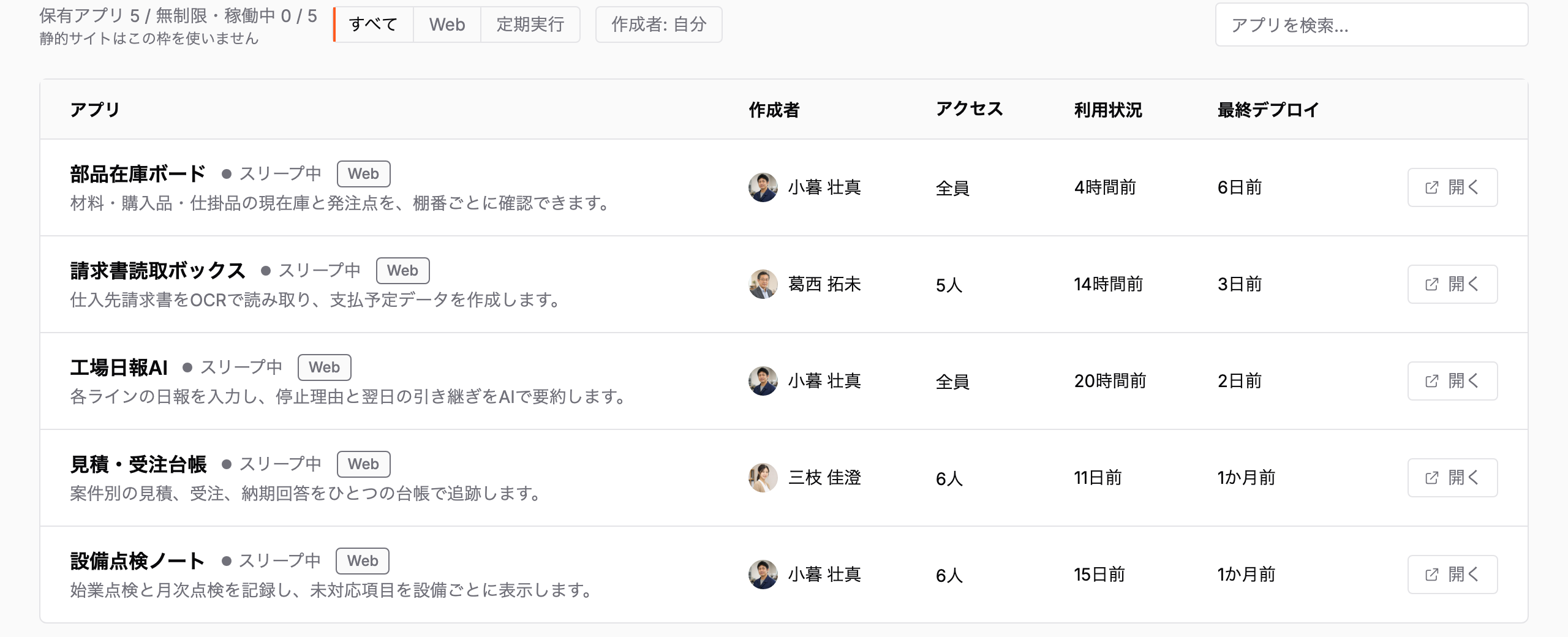This screenshot has height=637, width=1568.
Task: Click スリープ中 status of 設備点検ノート
Action: tap(271, 561)
